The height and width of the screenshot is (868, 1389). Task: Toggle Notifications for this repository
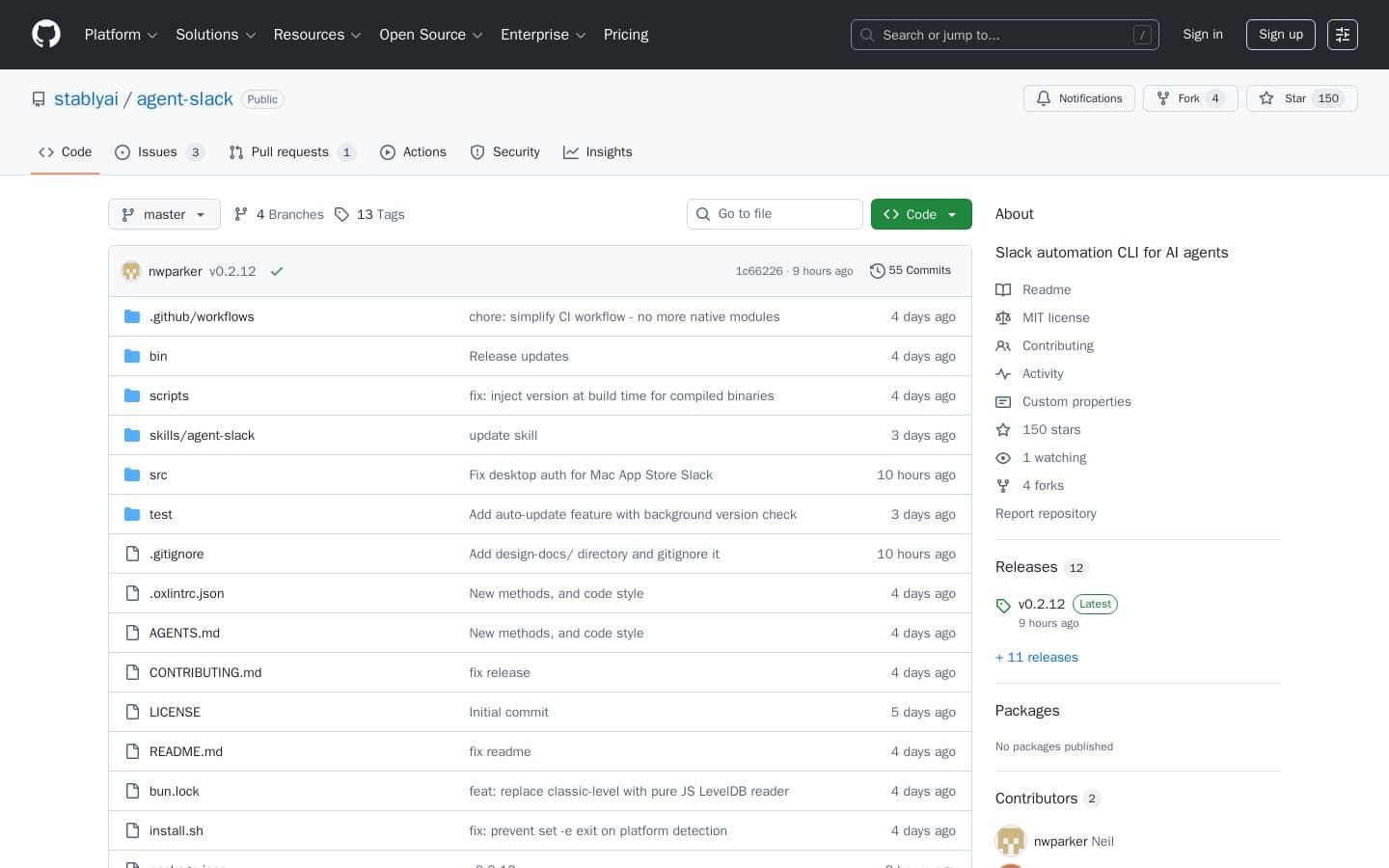click(x=1079, y=98)
